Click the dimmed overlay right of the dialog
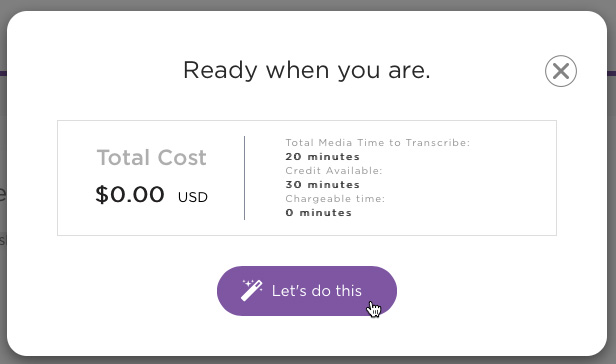 [x=612, y=196]
